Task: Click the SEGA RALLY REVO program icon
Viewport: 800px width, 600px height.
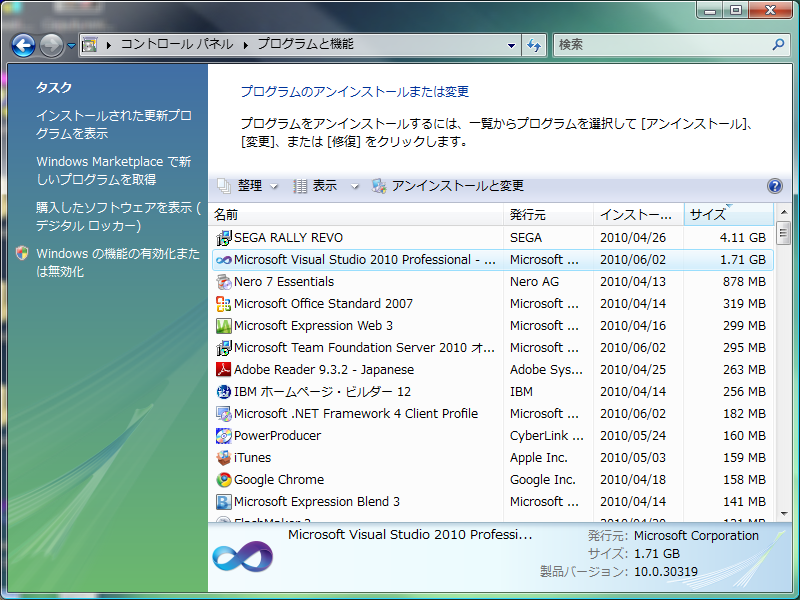Action: coord(223,238)
